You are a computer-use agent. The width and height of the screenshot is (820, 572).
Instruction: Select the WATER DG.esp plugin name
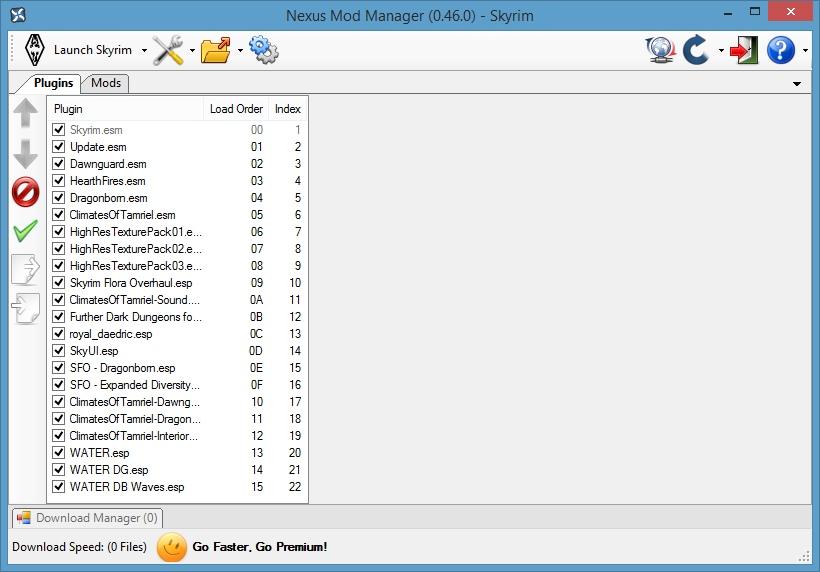(109, 470)
